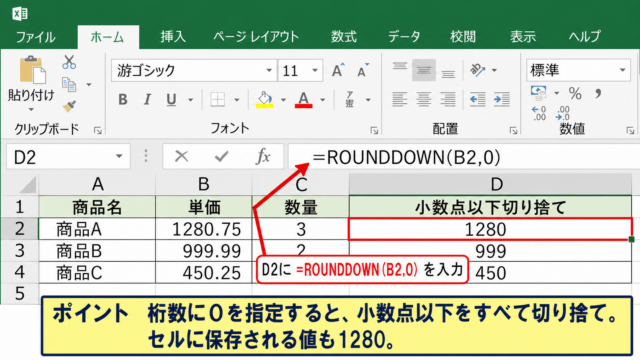640x360 pixels.
Task: Open Clipboard group dialog launcher
Action: tap(98, 131)
